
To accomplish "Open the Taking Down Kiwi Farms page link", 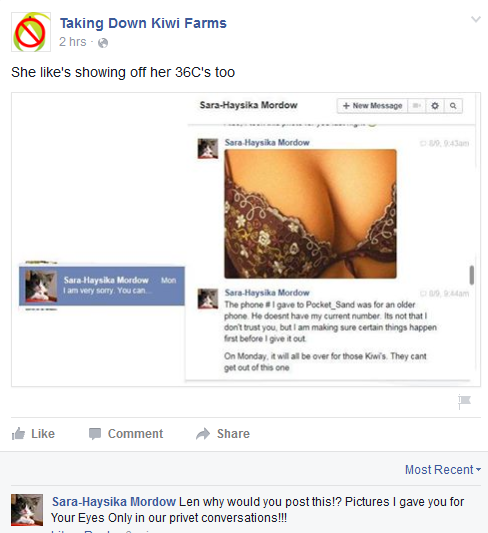I will [143, 23].
